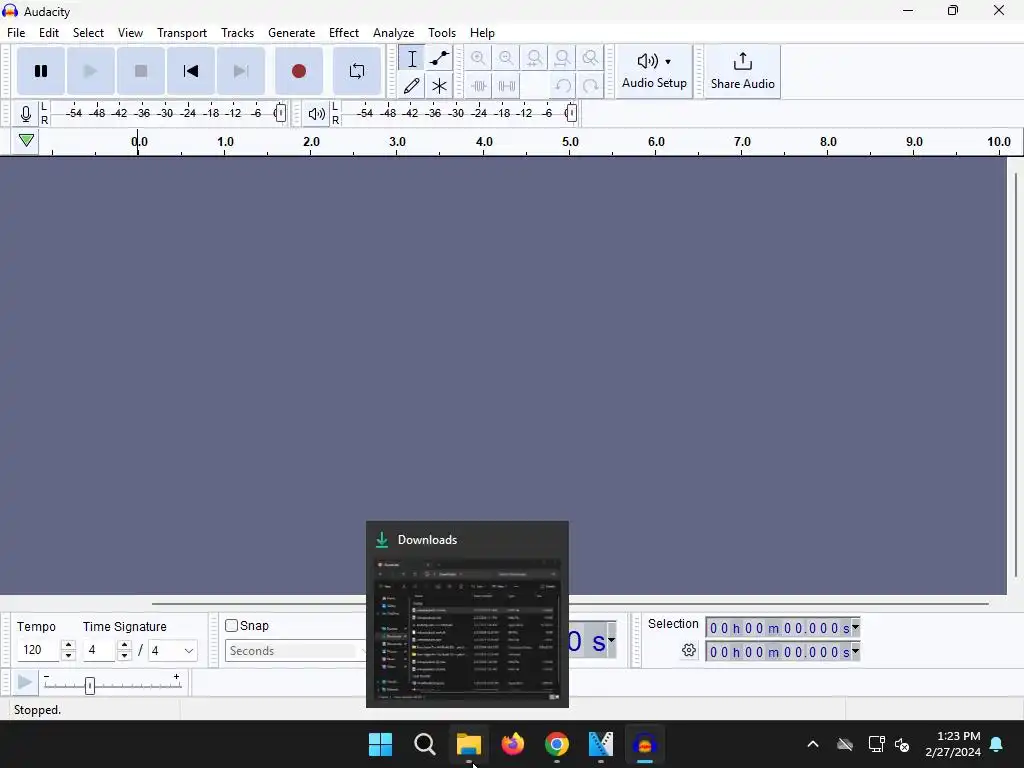Open the Select menu
The height and width of the screenshot is (768, 1024).
point(88,33)
